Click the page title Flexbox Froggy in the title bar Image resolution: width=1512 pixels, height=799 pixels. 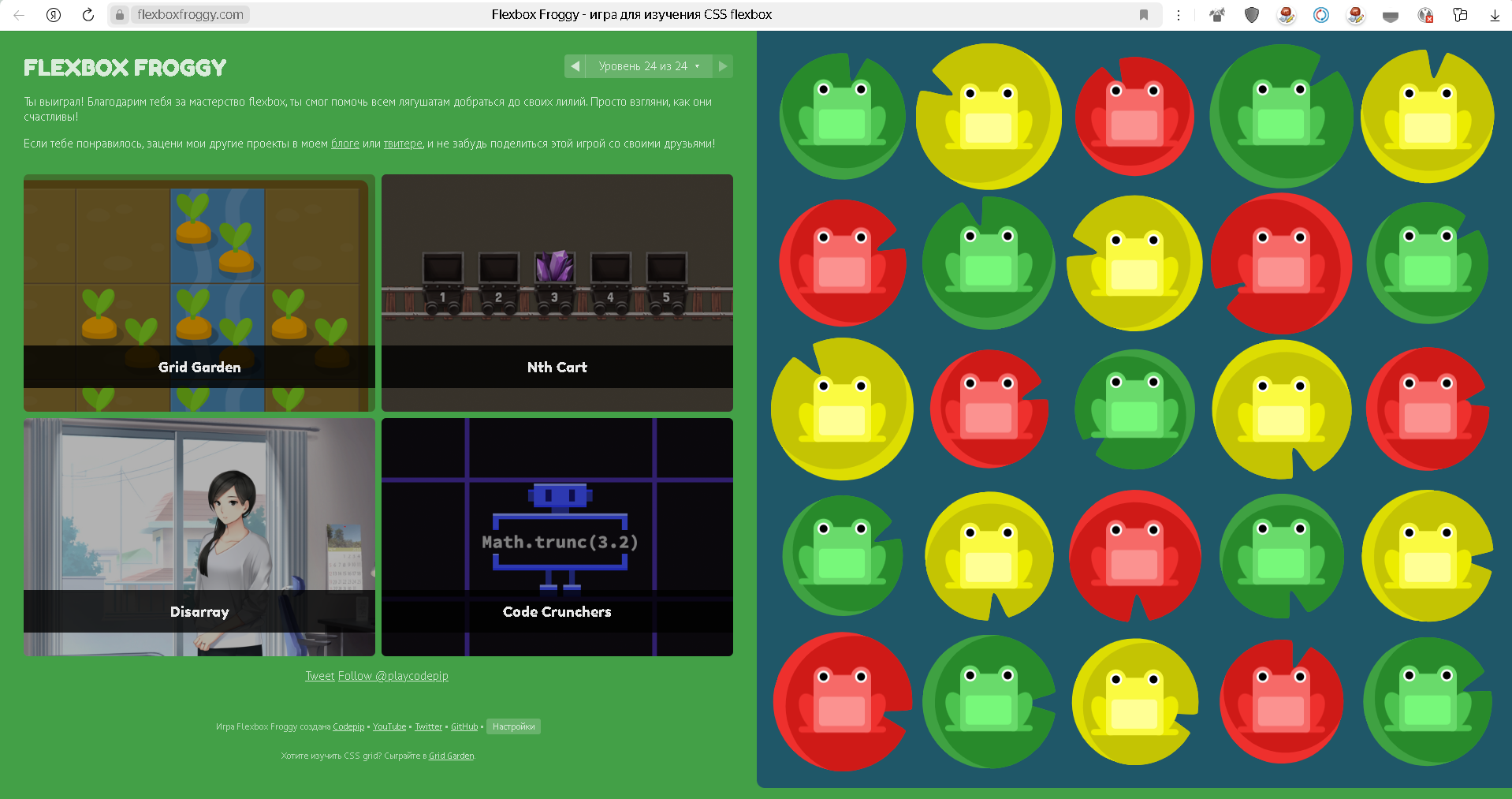pos(631,14)
